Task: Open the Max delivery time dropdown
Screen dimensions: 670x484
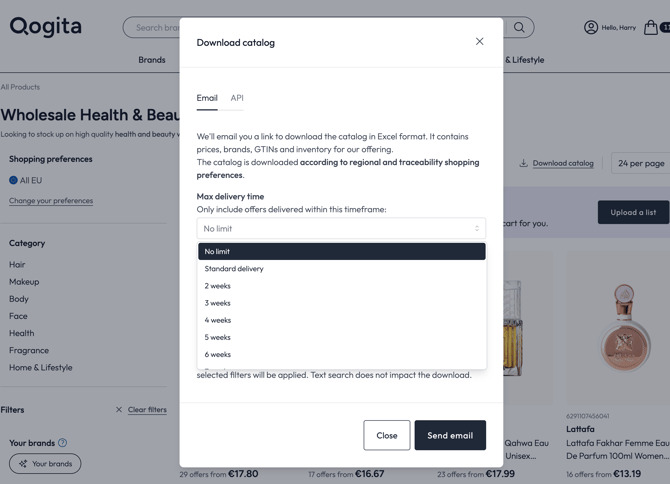Action: point(341,229)
